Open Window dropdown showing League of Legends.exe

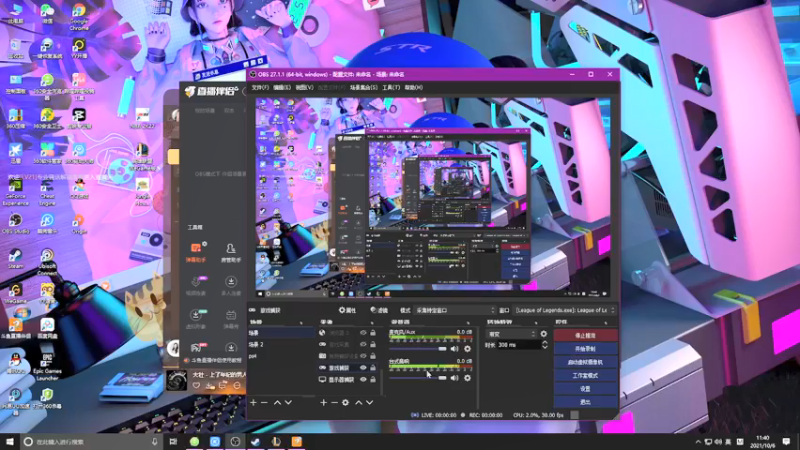coord(565,310)
